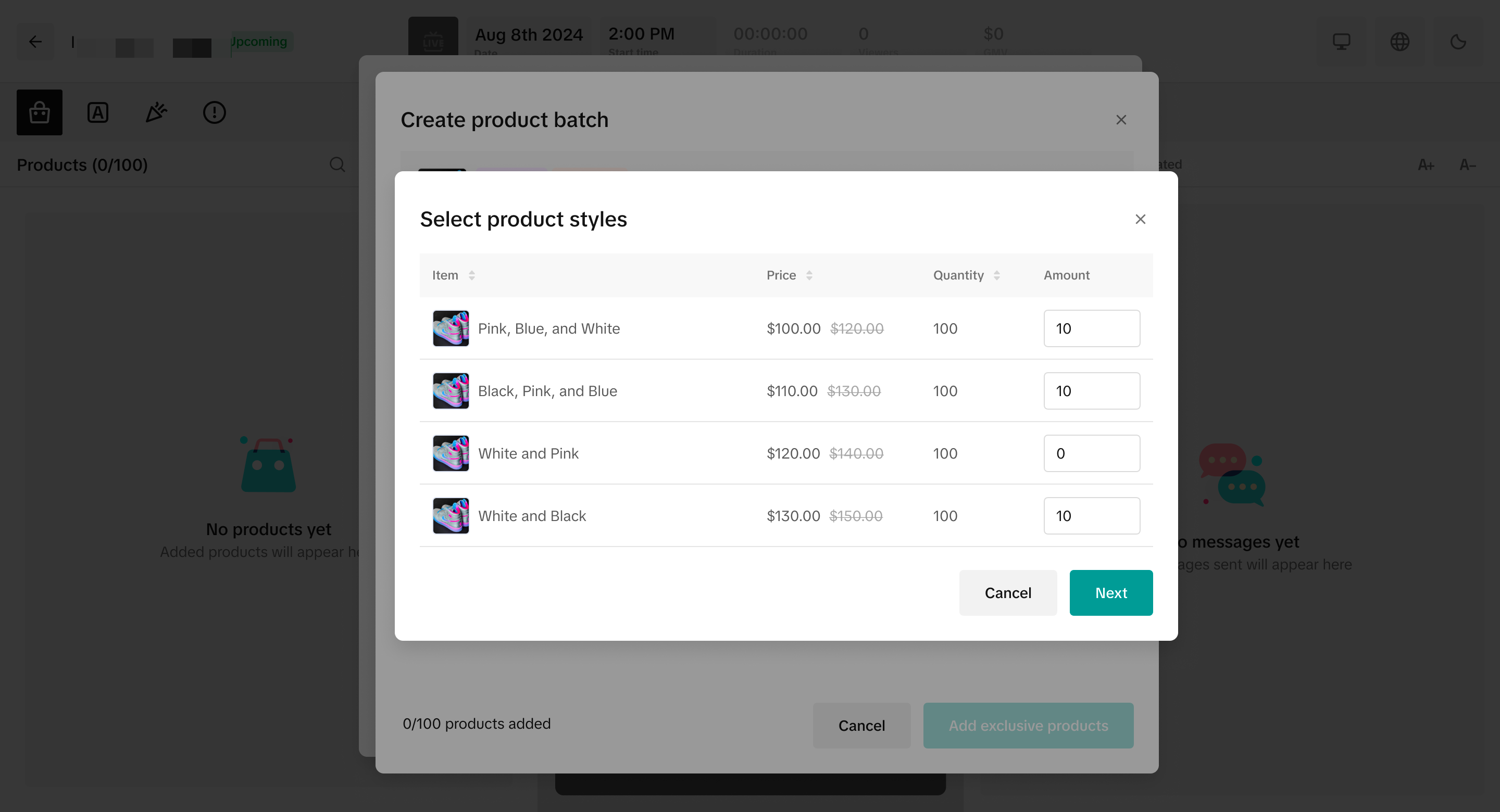Sort table by Quantity column
This screenshot has width=1500, height=812.
[996, 275]
